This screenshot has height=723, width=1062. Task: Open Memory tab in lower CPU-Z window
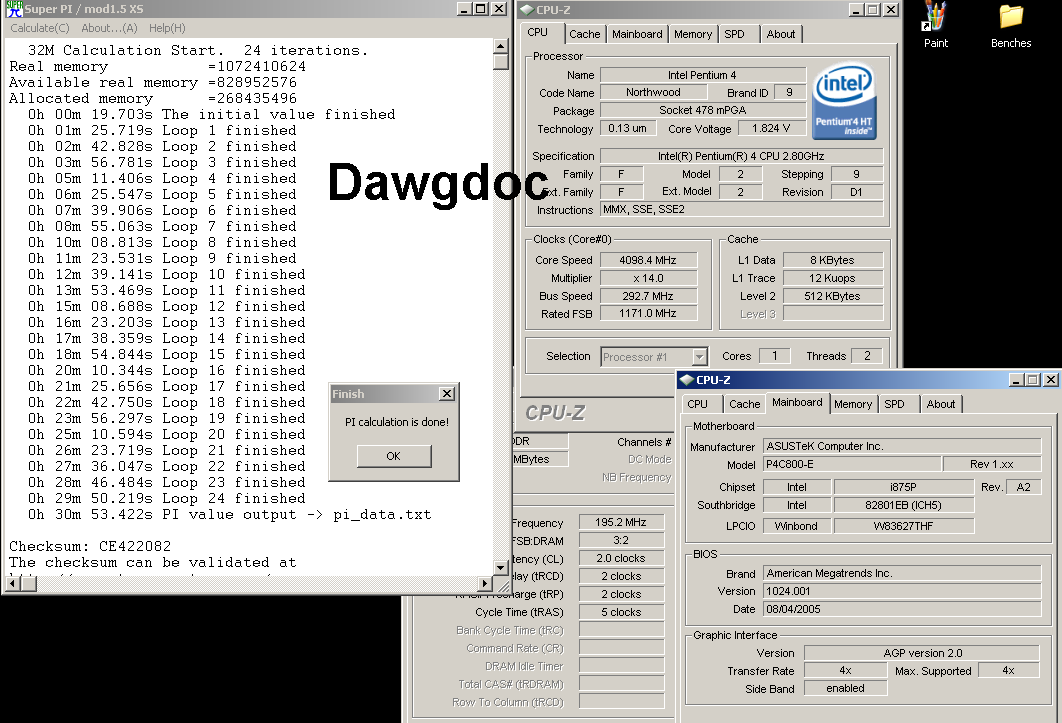(x=853, y=404)
